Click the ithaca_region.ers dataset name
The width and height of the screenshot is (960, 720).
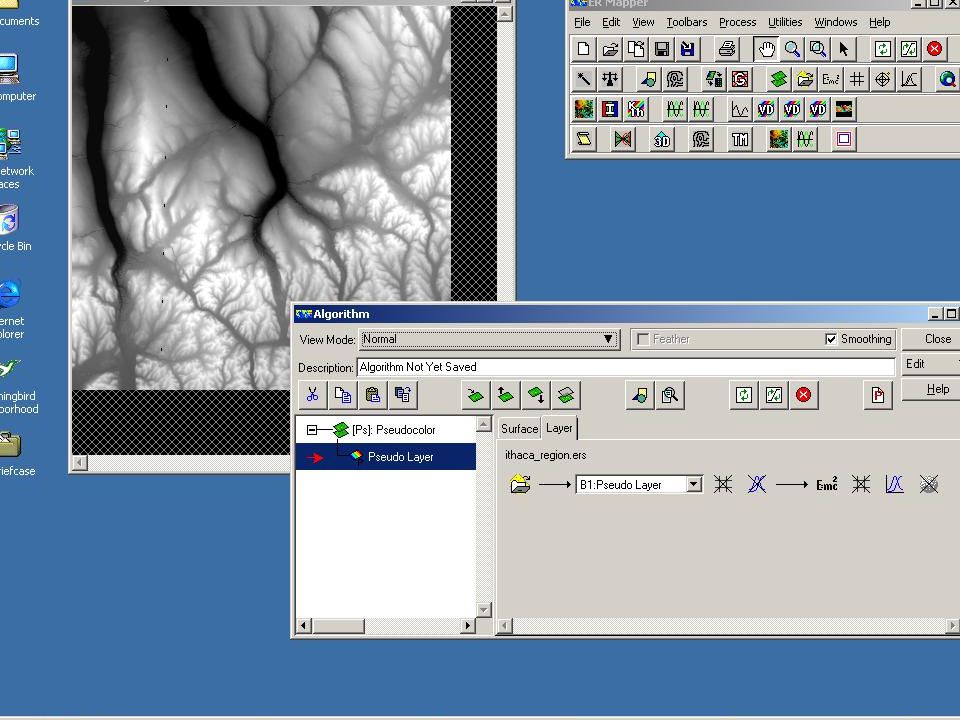click(546, 455)
